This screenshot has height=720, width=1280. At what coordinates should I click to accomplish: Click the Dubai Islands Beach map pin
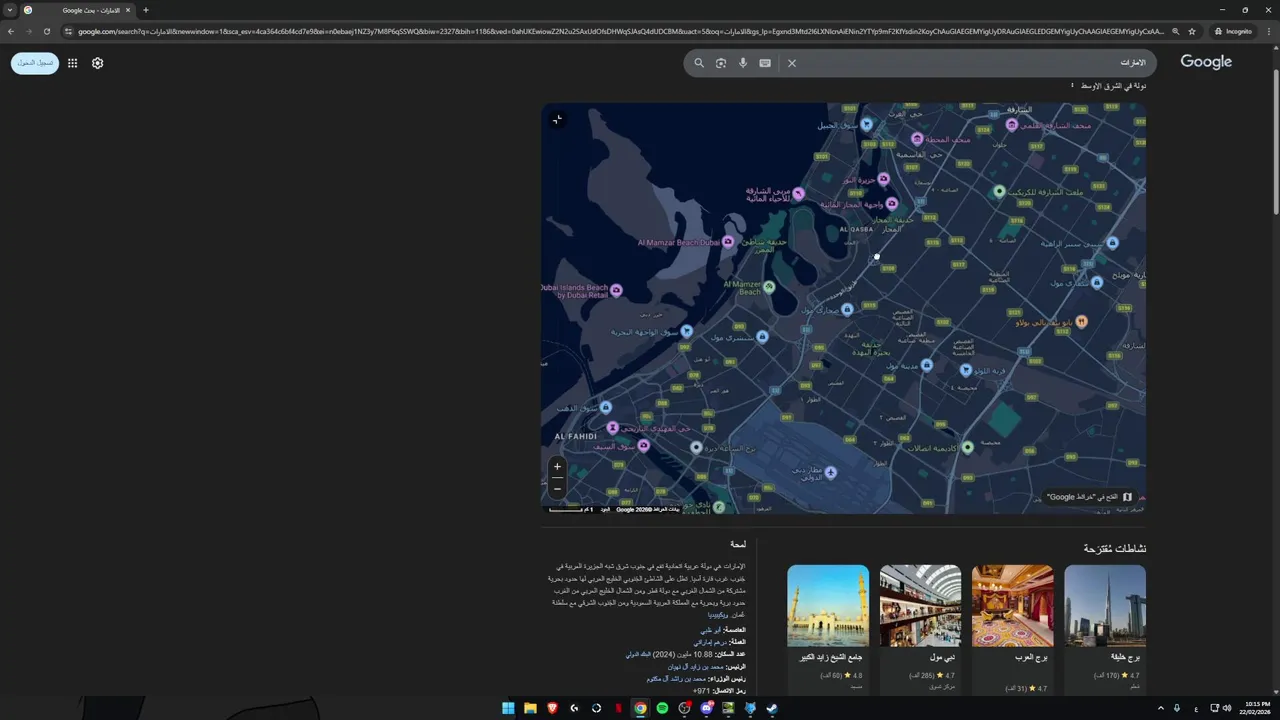tap(616, 290)
